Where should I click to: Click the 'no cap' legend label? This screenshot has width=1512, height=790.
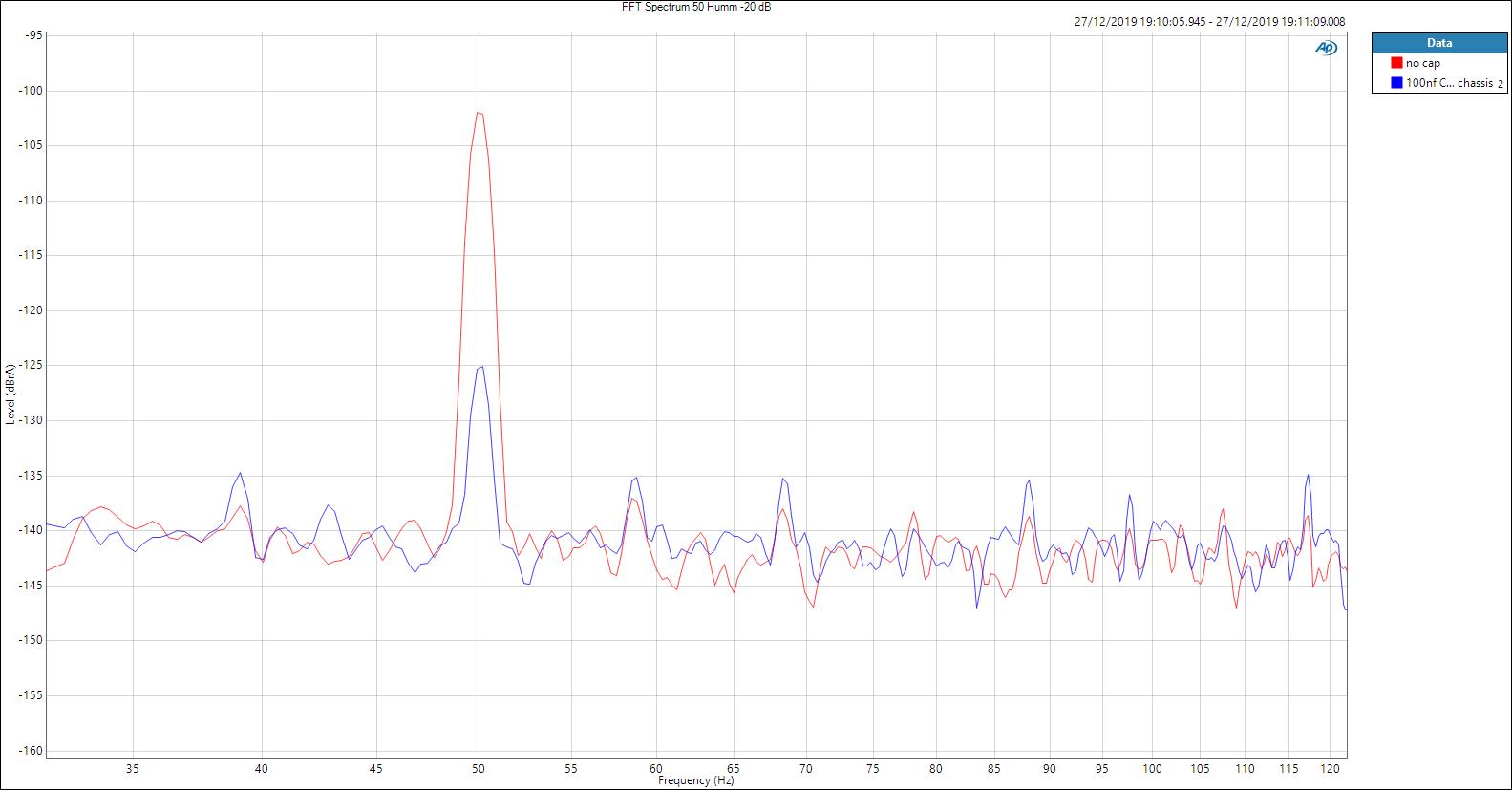1422,63
